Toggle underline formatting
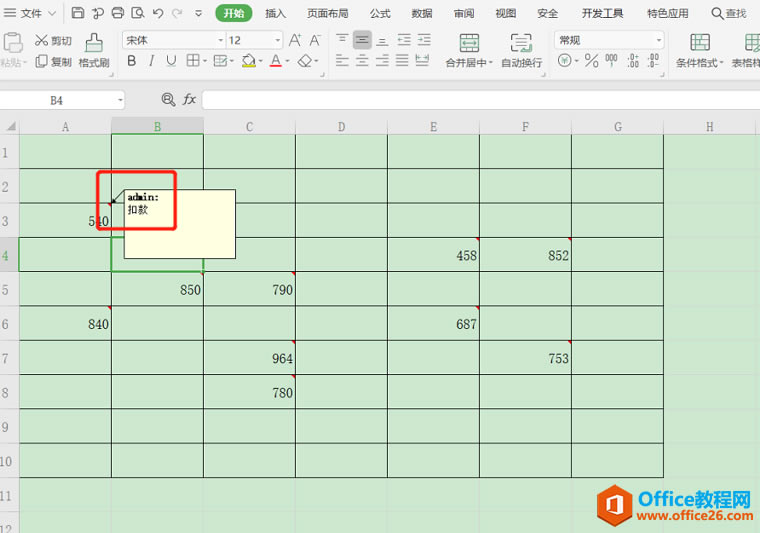760x533 pixels. (171, 61)
